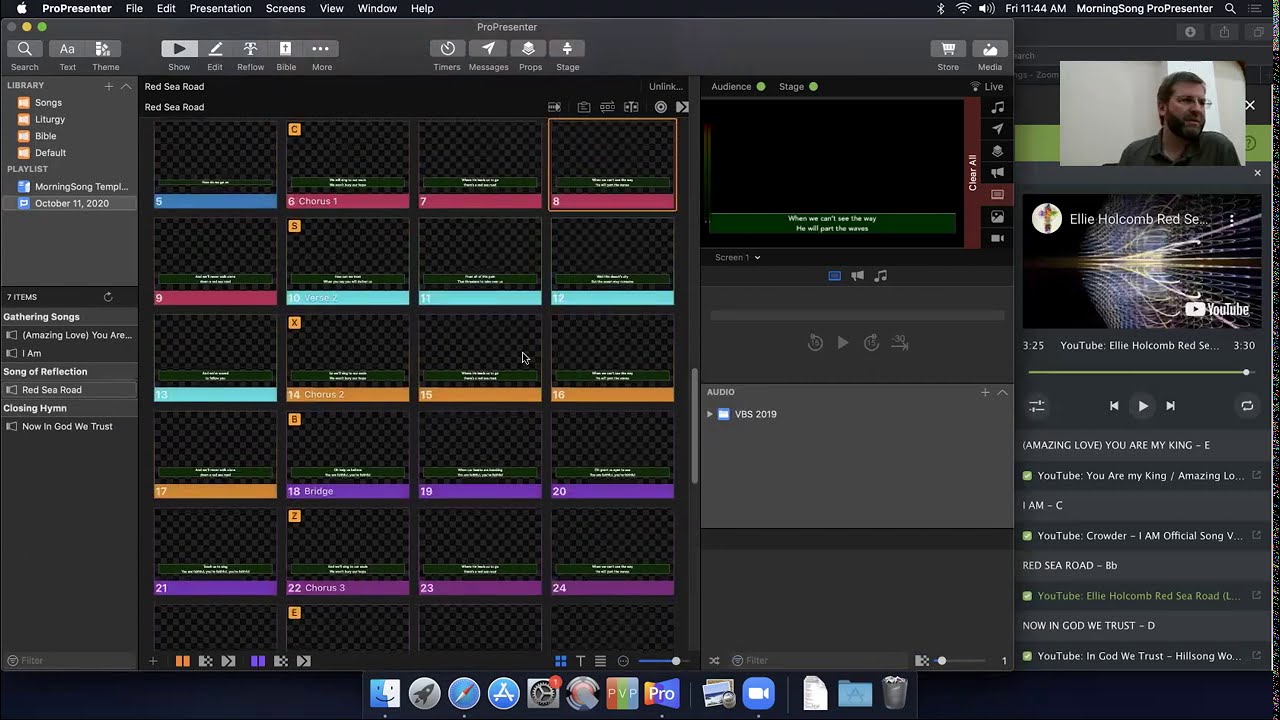The height and width of the screenshot is (720, 1280).
Task: Collapse the Audio panel
Action: 1002,392
